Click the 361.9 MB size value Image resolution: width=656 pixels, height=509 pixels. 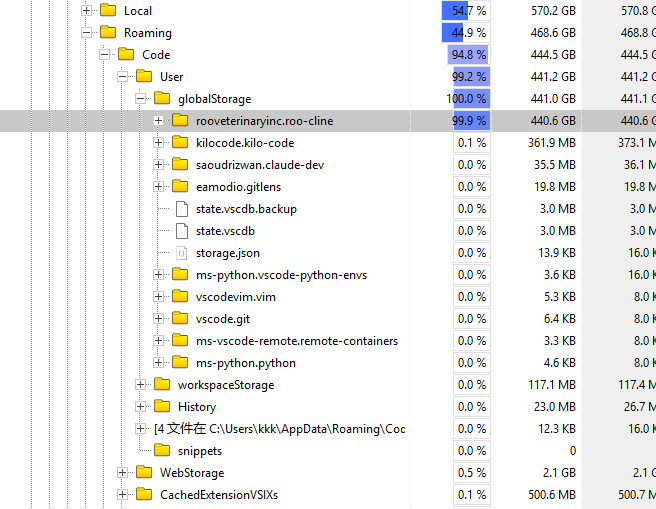(x=552, y=143)
